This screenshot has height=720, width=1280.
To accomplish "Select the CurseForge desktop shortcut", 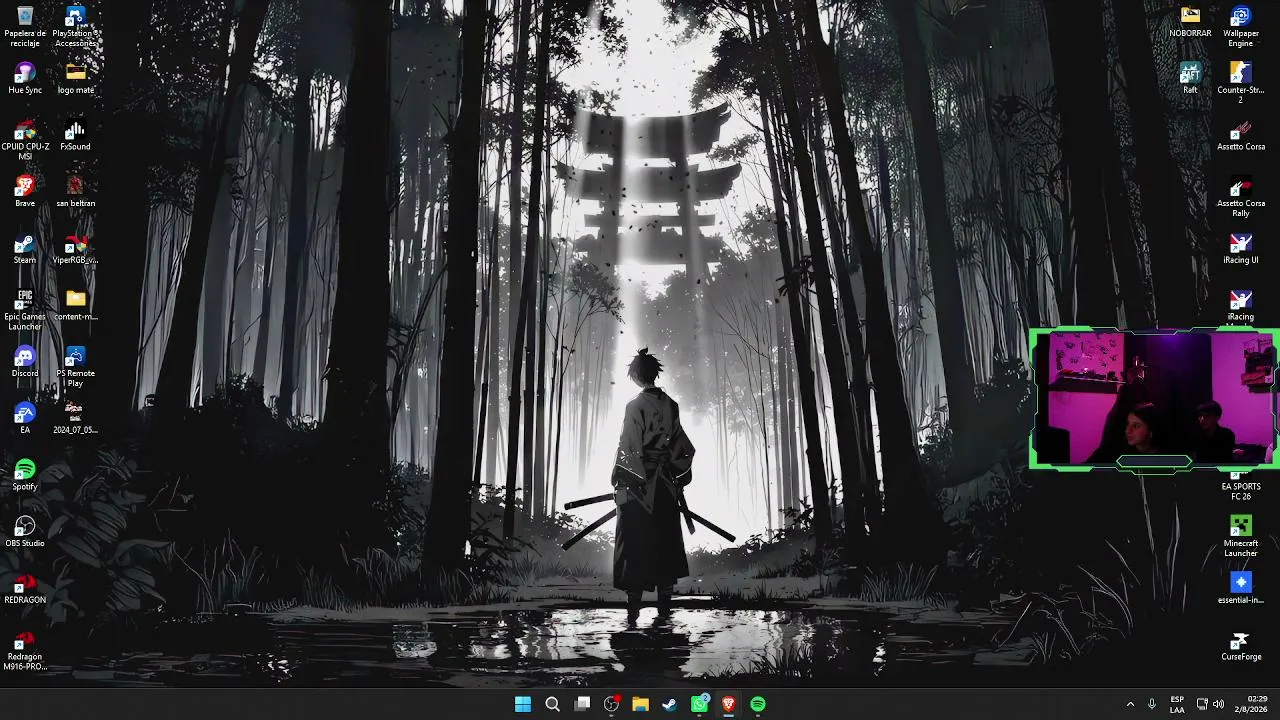I will point(1241,646).
